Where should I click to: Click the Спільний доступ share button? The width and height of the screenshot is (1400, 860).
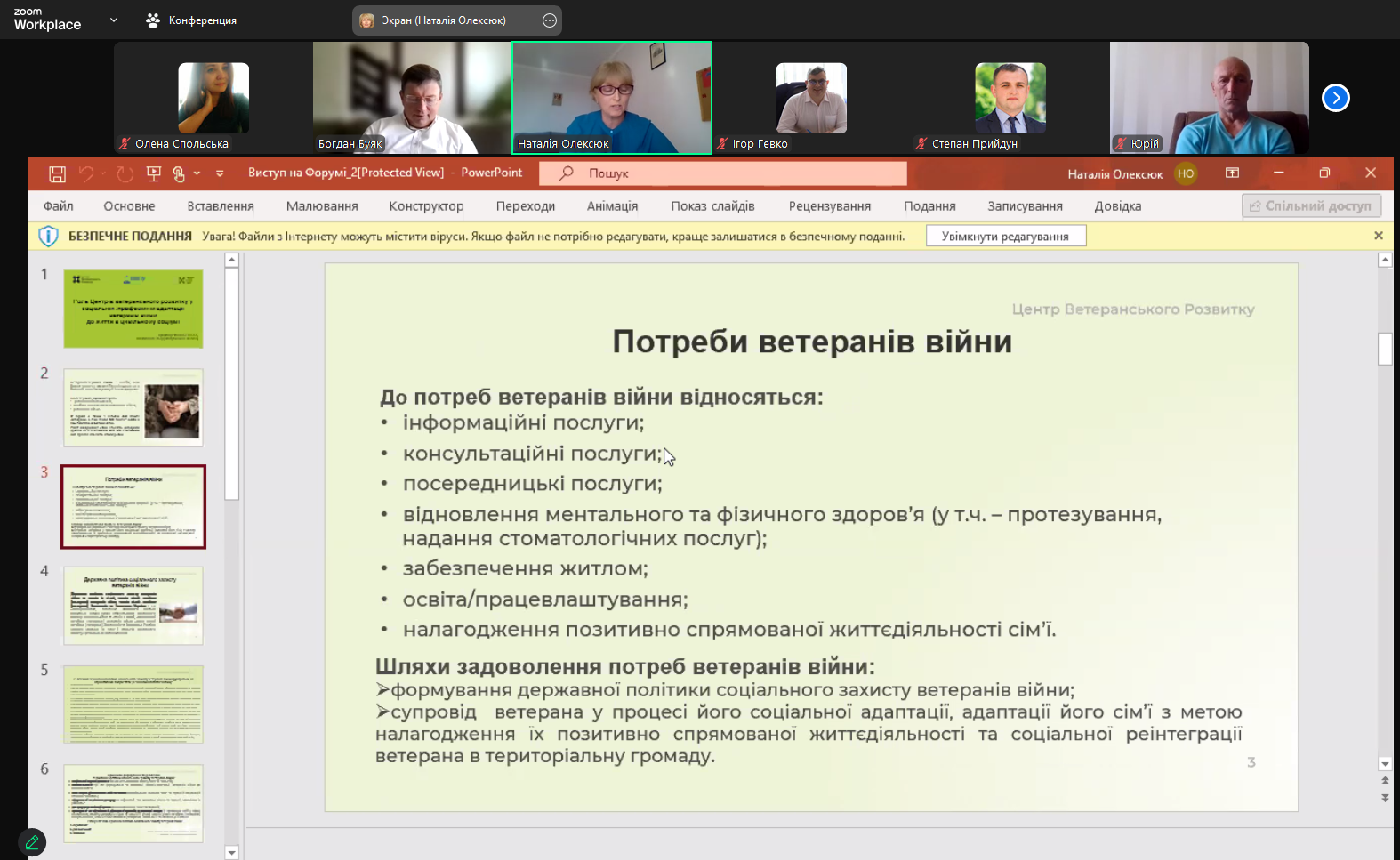(x=1311, y=205)
